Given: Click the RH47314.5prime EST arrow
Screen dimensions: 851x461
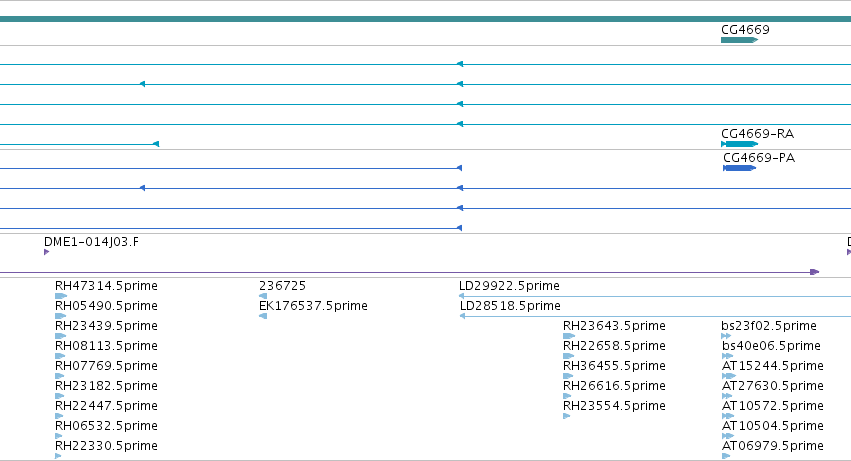Looking at the screenshot, I should pyautogui.click(x=61, y=296).
